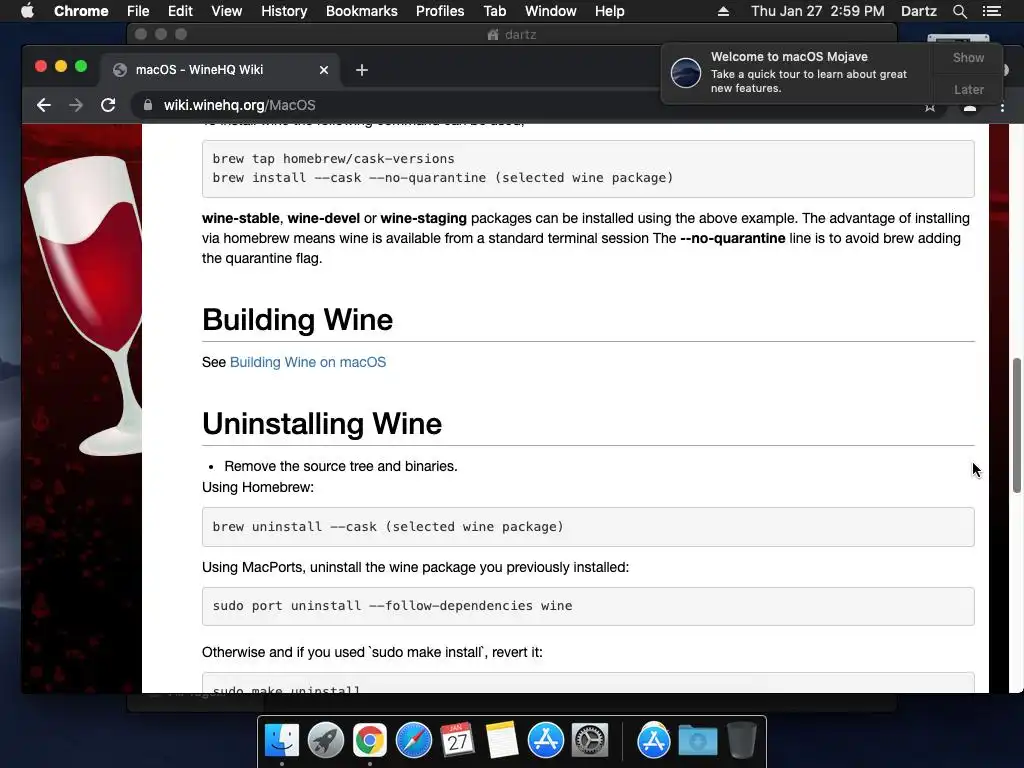Click the page's vertical scrollbar thumb
This screenshot has height=768, width=1024.
click(1016, 425)
